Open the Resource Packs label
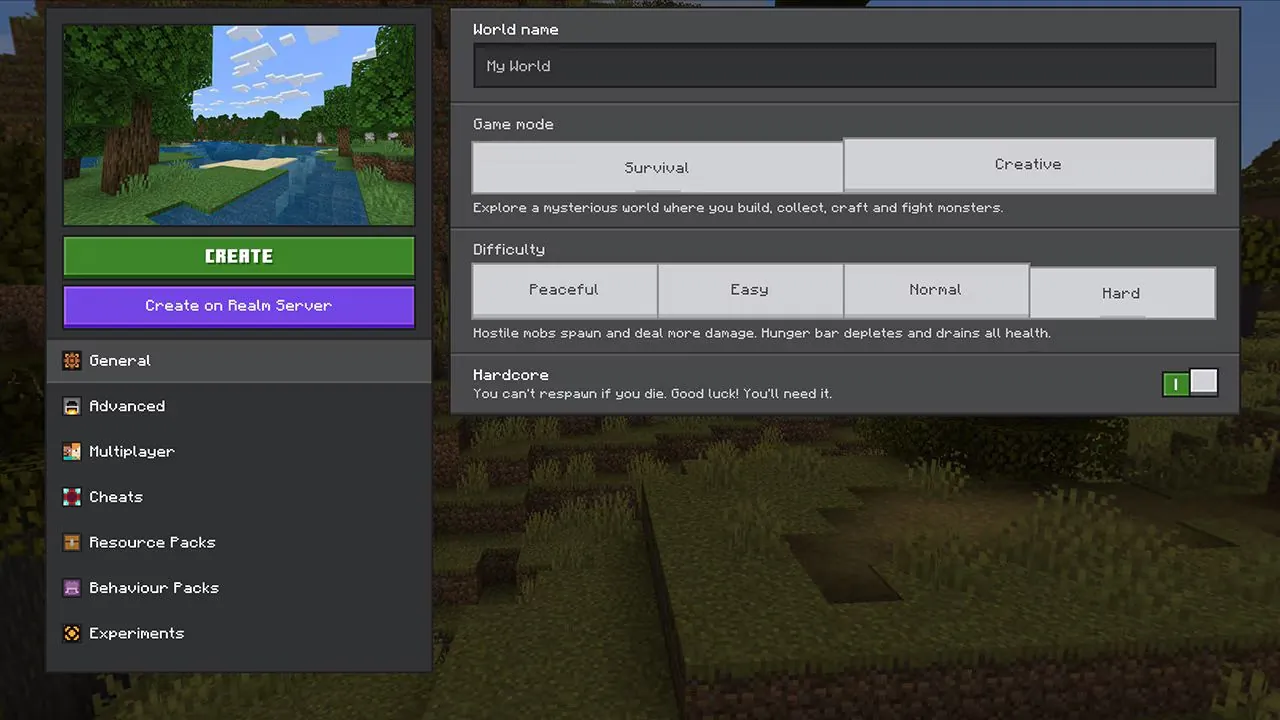The height and width of the screenshot is (720, 1280). coord(152,543)
